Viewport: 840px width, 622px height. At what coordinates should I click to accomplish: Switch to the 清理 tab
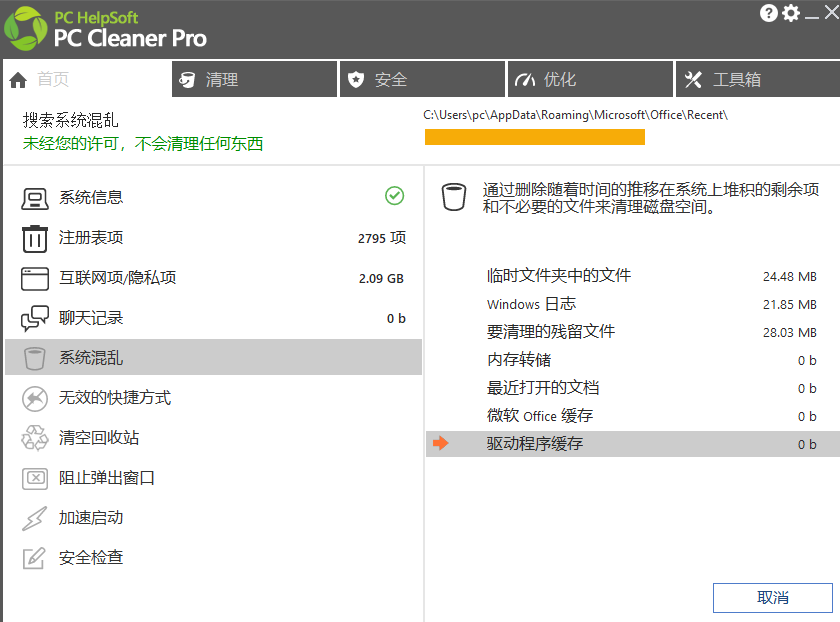click(254, 80)
